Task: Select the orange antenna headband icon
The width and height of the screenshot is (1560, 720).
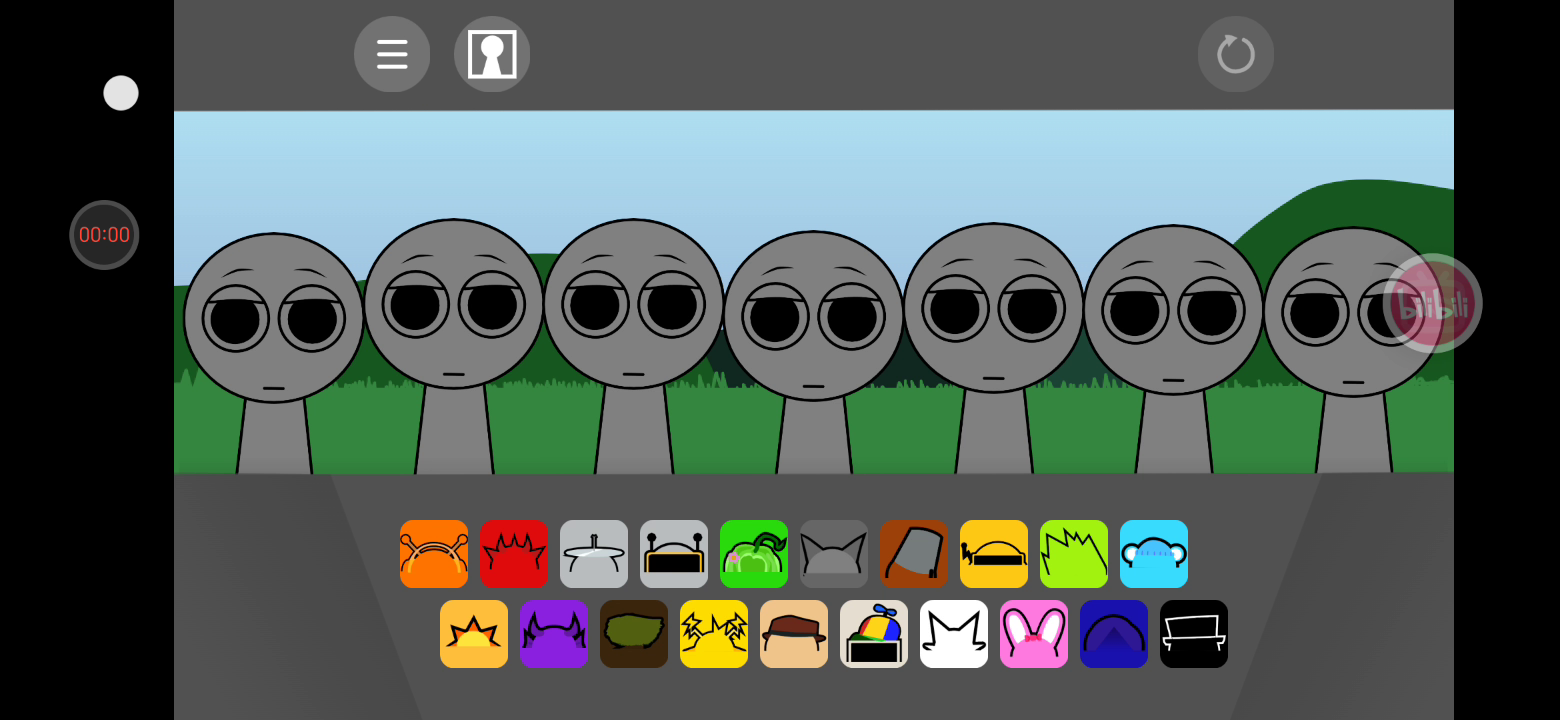Action: tap(434, 554)
